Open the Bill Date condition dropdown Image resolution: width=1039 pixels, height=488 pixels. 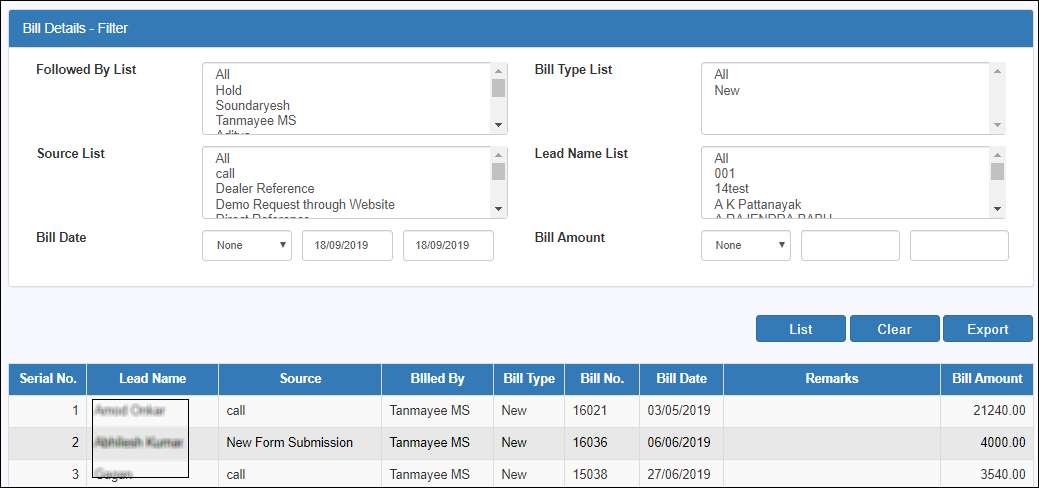tap(246, 245)
